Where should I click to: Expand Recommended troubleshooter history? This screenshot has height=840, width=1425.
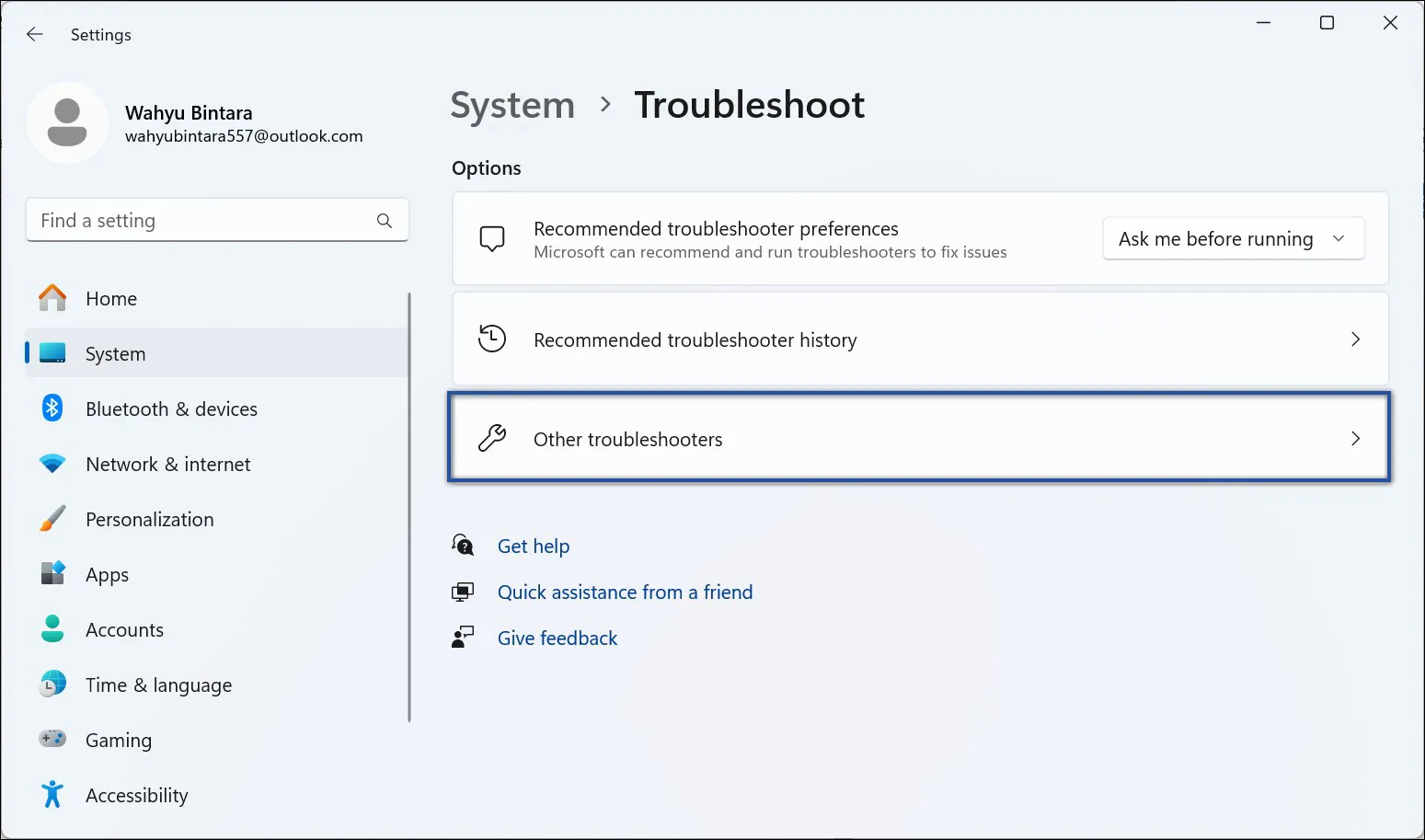coord(920,339)
